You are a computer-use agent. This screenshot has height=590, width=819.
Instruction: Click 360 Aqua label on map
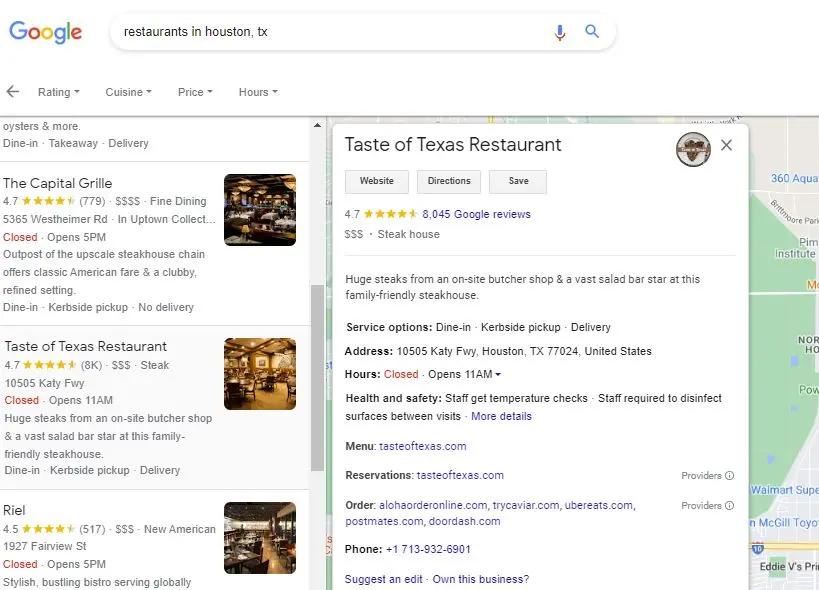pos(794,178)
